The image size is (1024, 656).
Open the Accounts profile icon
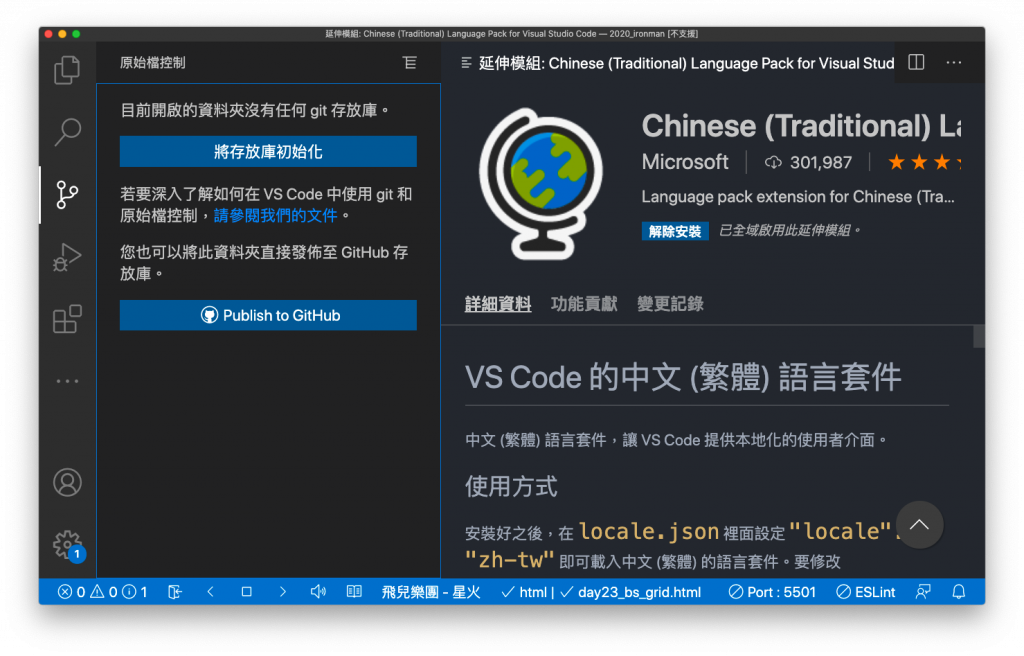tap(67, 483)
